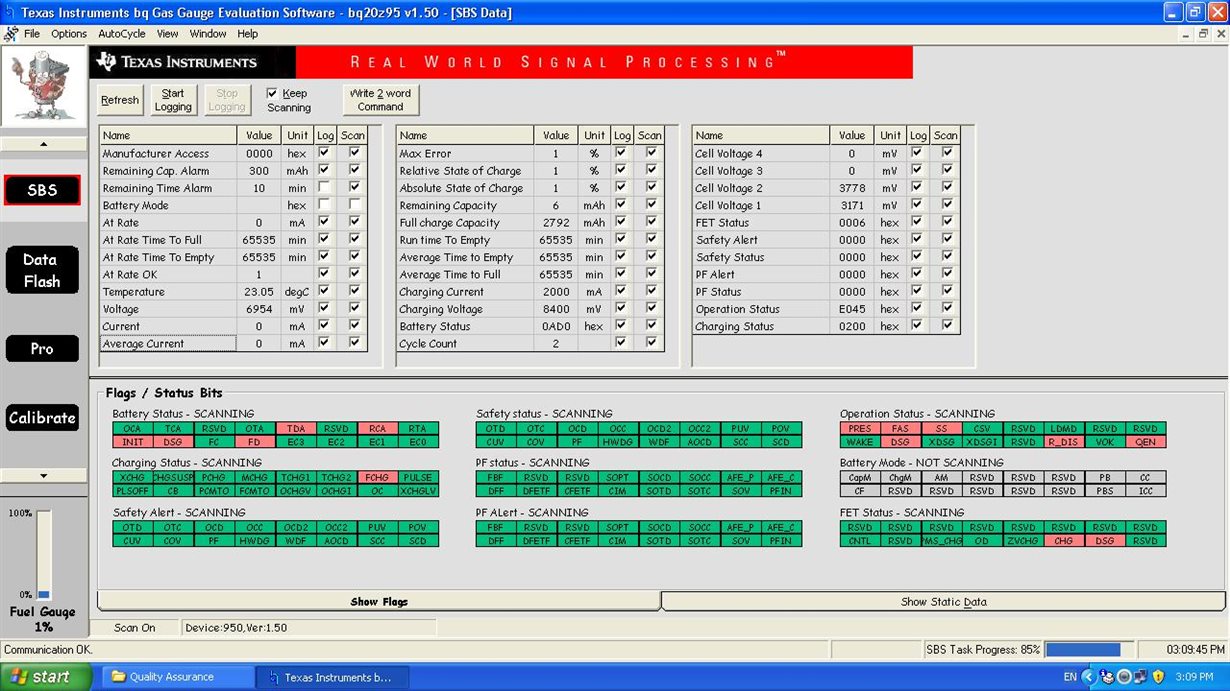Image resolution: width=1230 pixels, height=691 pixels.
Task: Click the Texas Instruments logo banner
Action: [x=192, y=62]
